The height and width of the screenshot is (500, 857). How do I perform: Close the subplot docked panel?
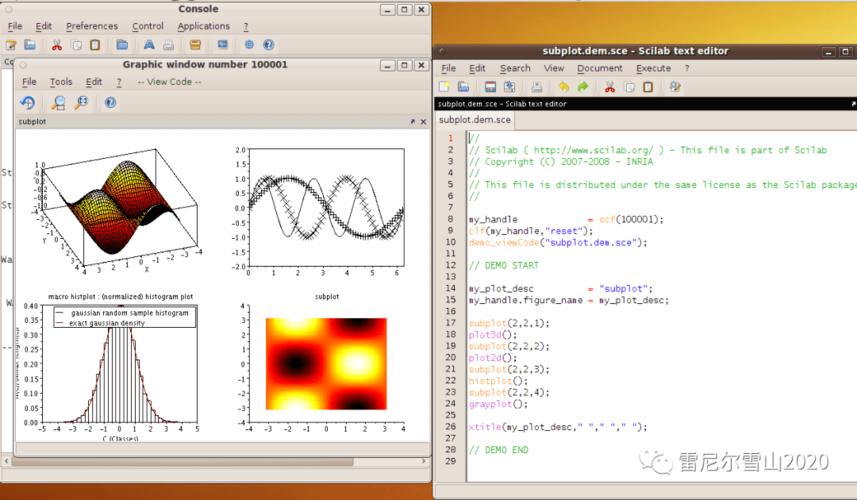coord(423,121)
